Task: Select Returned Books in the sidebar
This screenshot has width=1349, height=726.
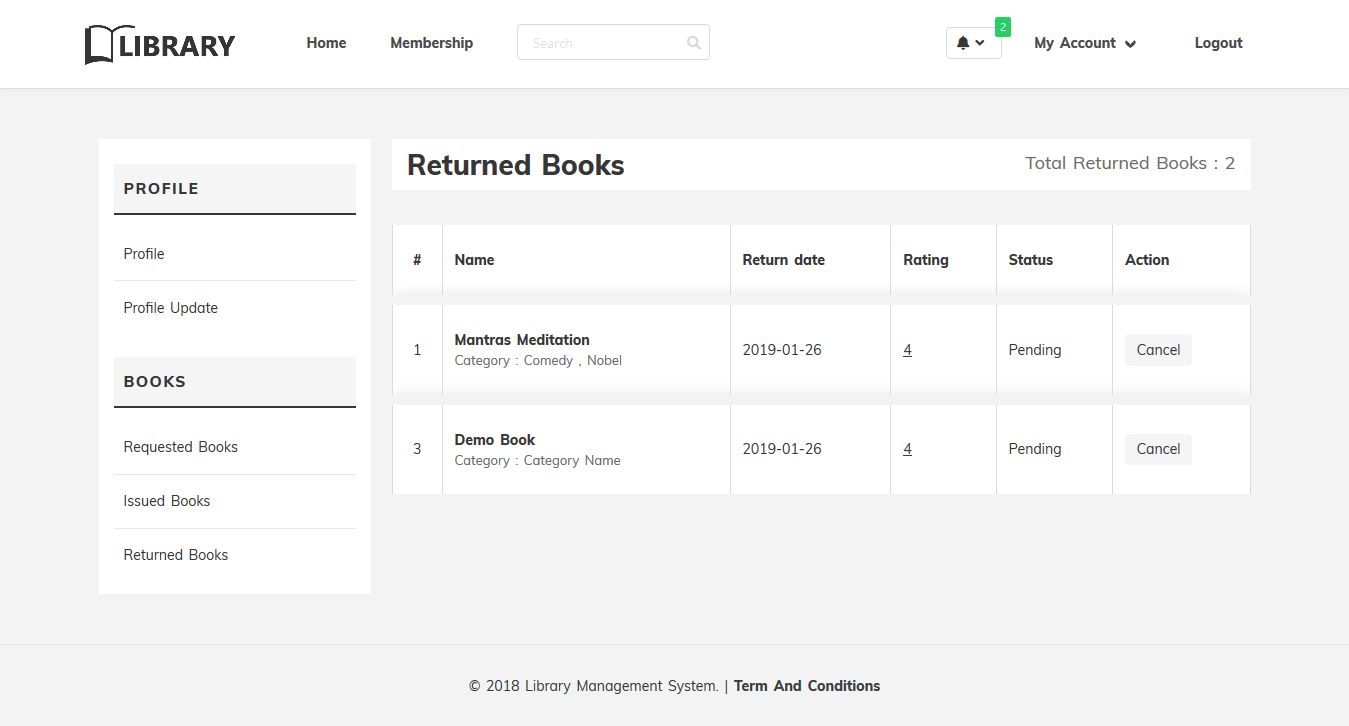Action: pos(175,555)
